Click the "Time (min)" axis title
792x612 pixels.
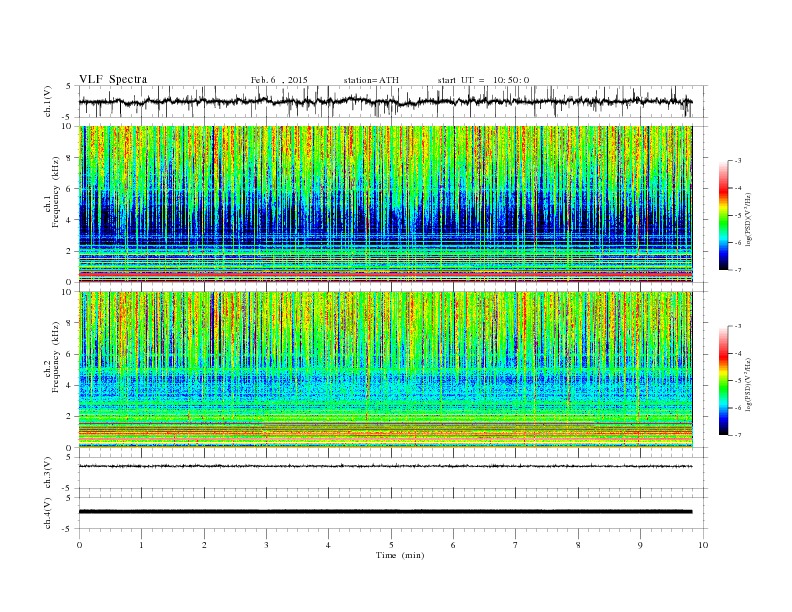click(x=400, y=555)
